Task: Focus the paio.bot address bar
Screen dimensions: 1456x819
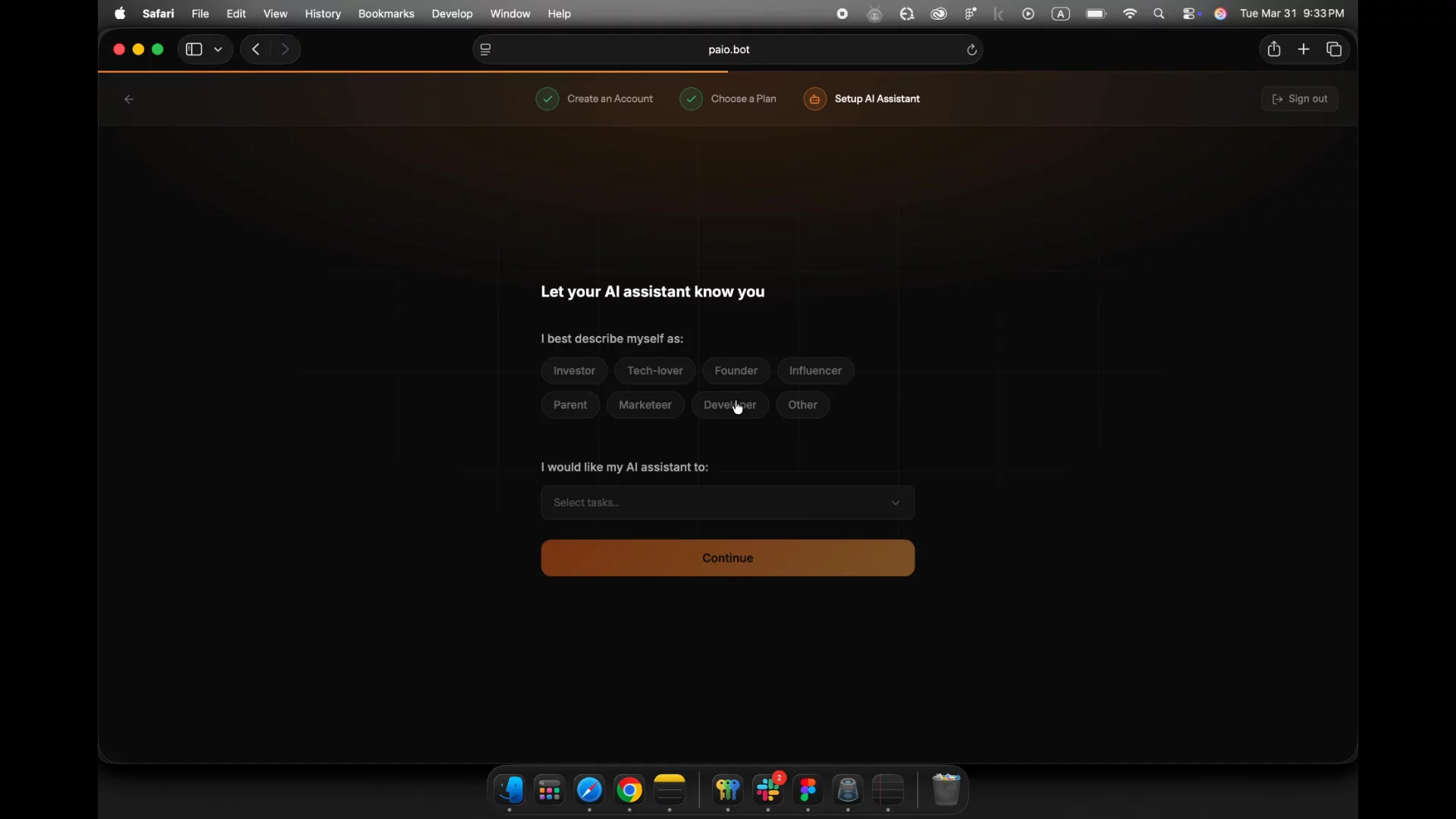Action: tap(729, 50)
